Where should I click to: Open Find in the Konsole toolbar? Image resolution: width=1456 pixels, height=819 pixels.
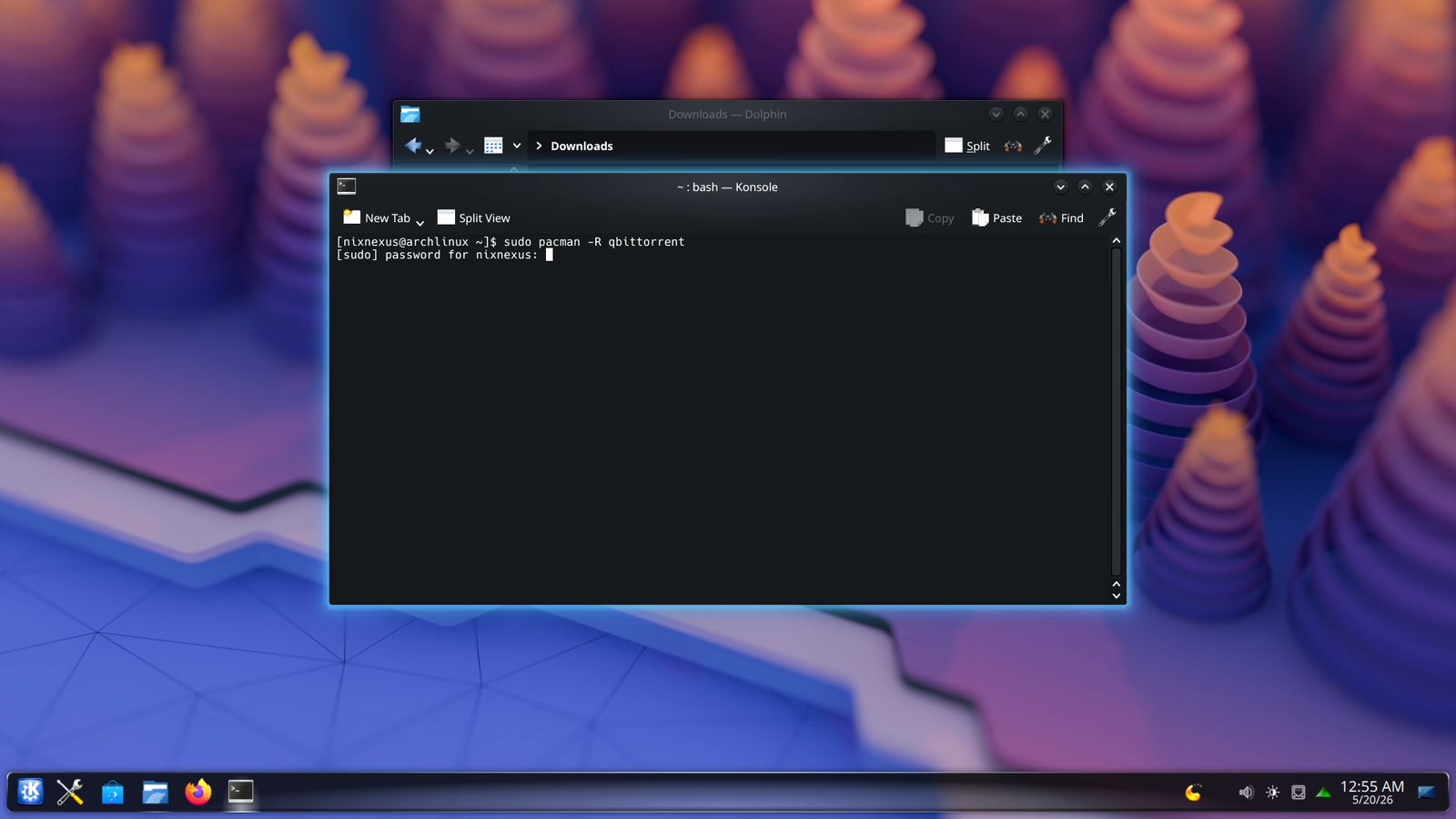pyautogui.click(x=1062, y=217)
